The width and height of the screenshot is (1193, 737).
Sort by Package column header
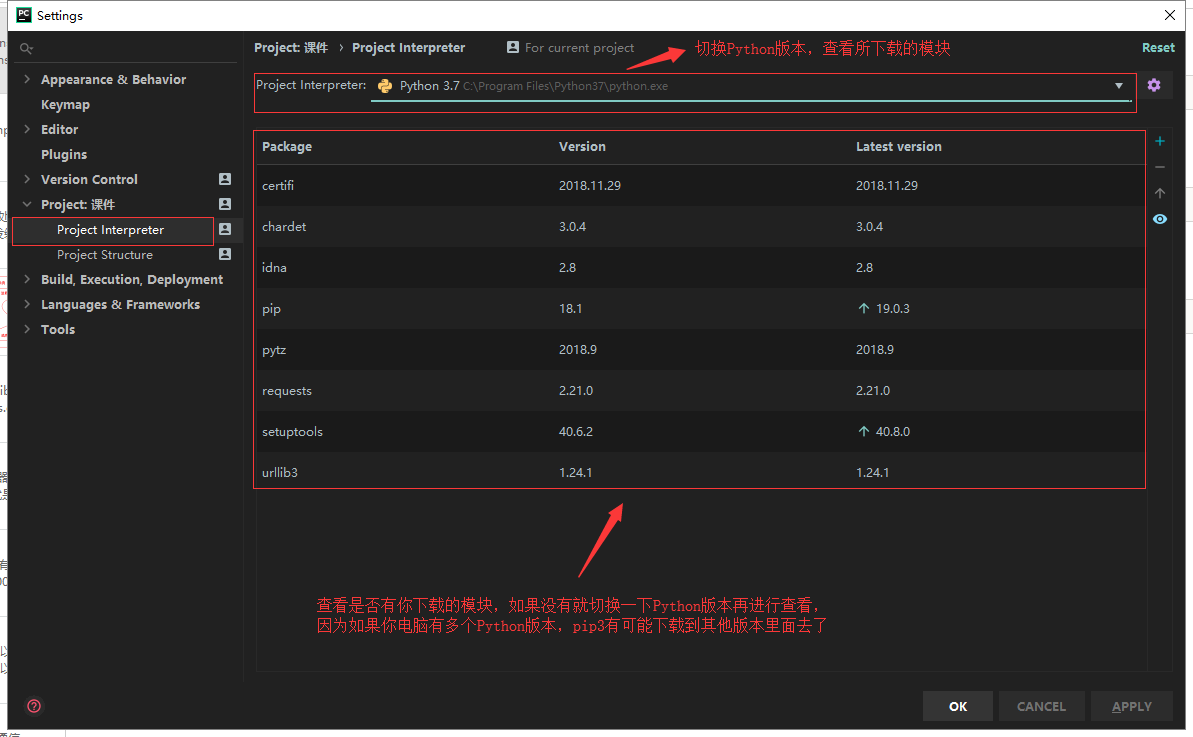click(287, 146)
